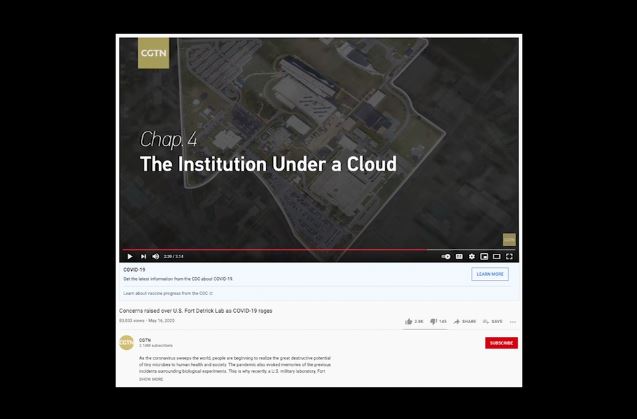
Task: Enter full screen mode
Action: pos(509,256)
